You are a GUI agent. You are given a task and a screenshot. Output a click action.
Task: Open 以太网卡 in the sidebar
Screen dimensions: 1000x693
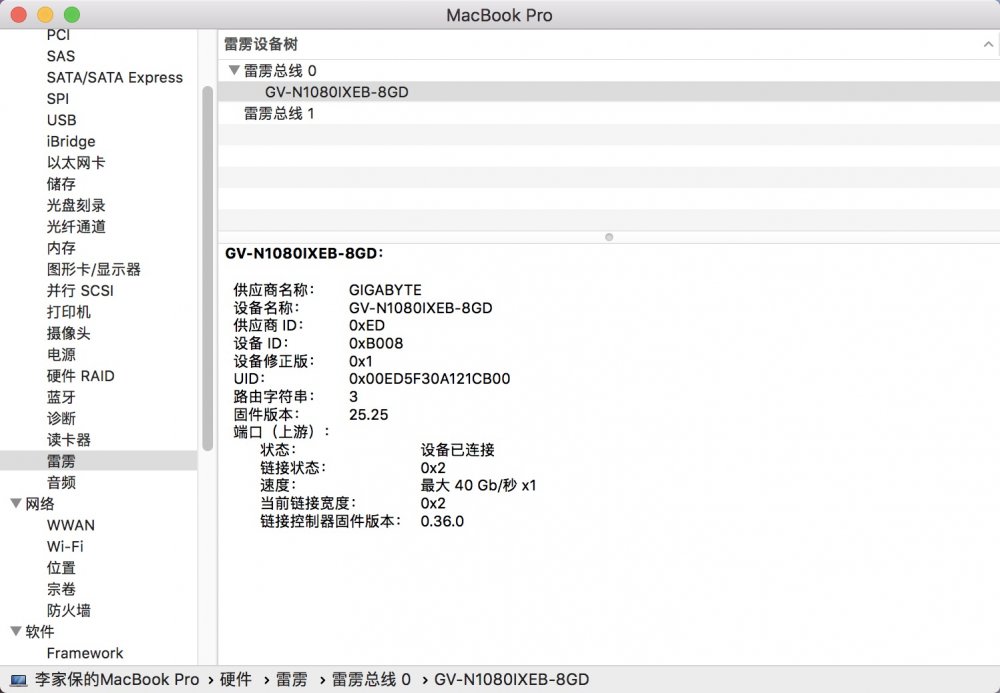[x=76, y=163]
